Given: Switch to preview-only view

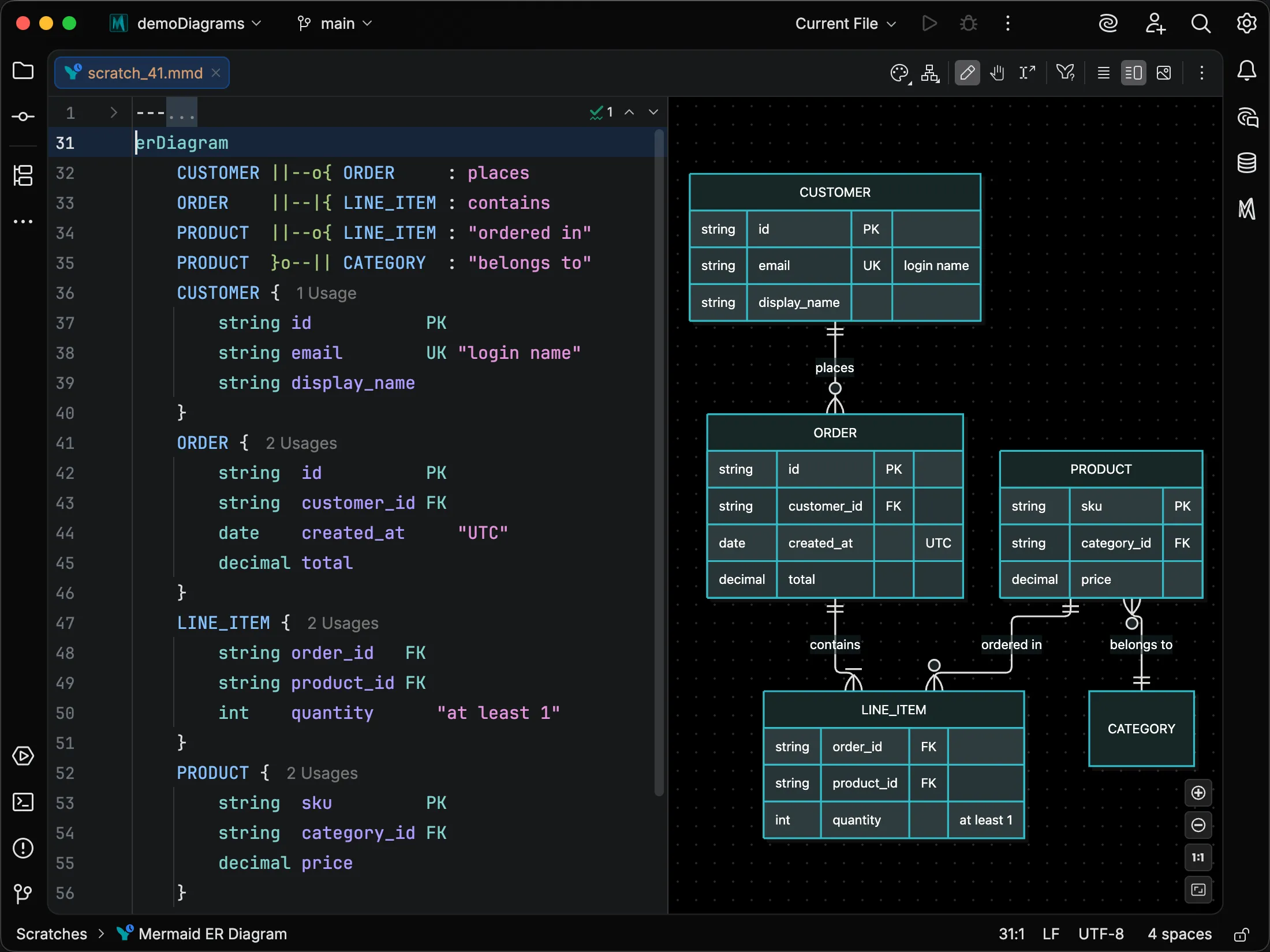Looking at the screenshot, I should (1164, 73).
